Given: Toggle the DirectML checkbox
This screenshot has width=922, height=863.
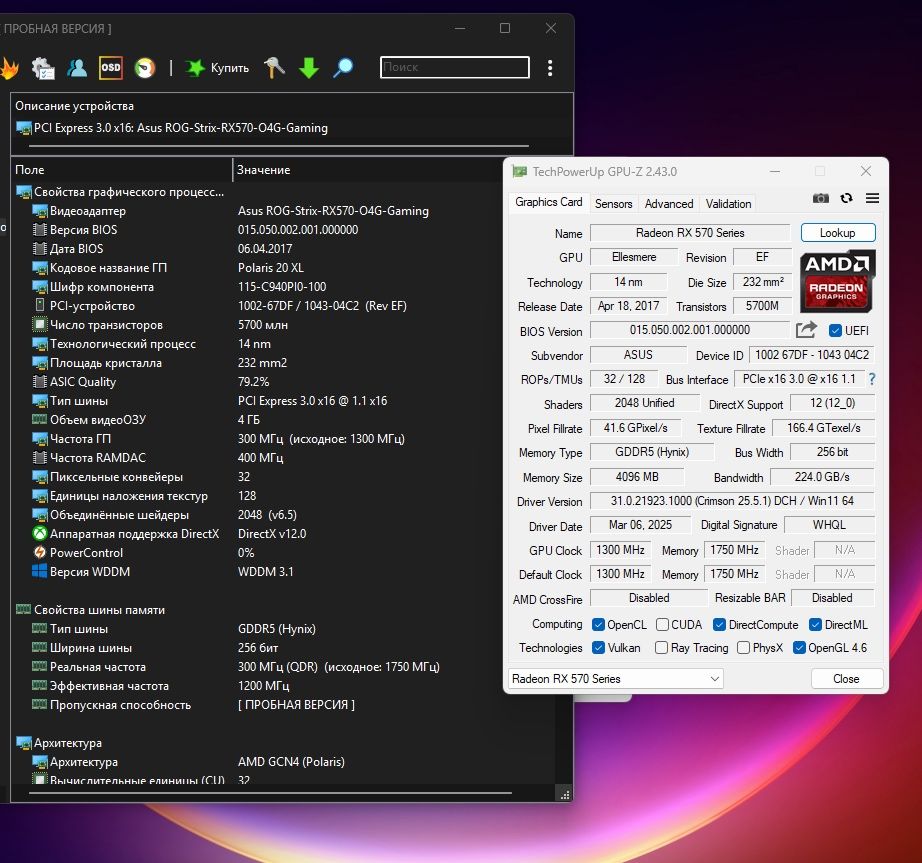Looking at the screenshot, I should coord(815,624).
